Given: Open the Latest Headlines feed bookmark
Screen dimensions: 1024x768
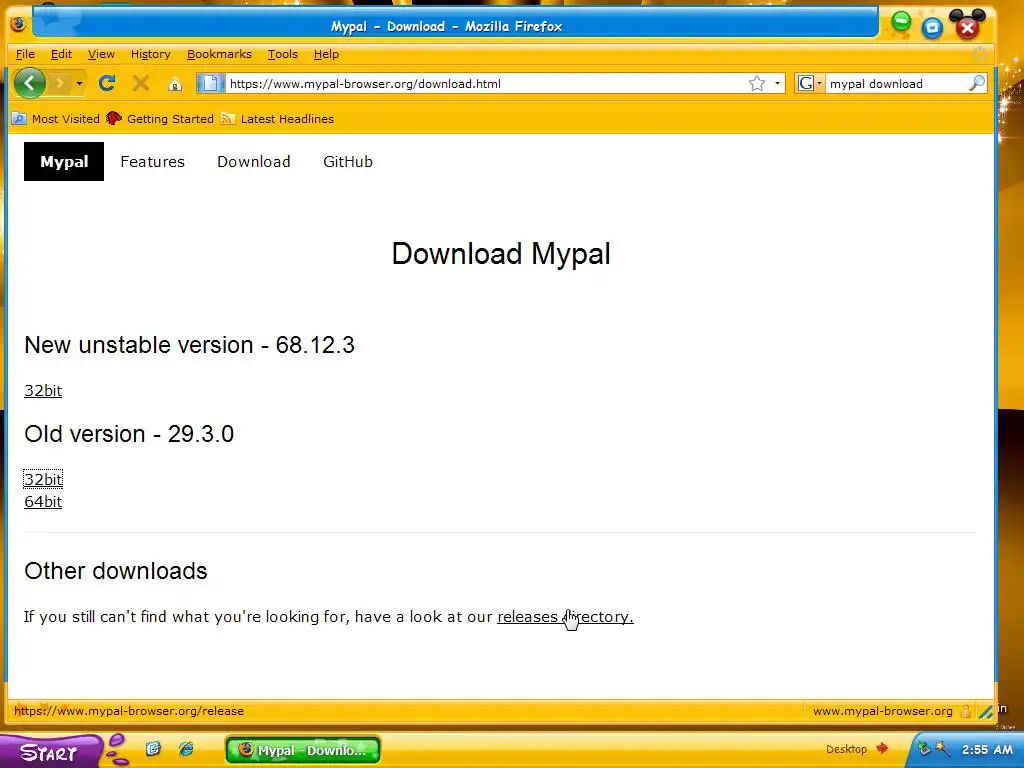Looking at the screenshot, I should click(278, 119).
